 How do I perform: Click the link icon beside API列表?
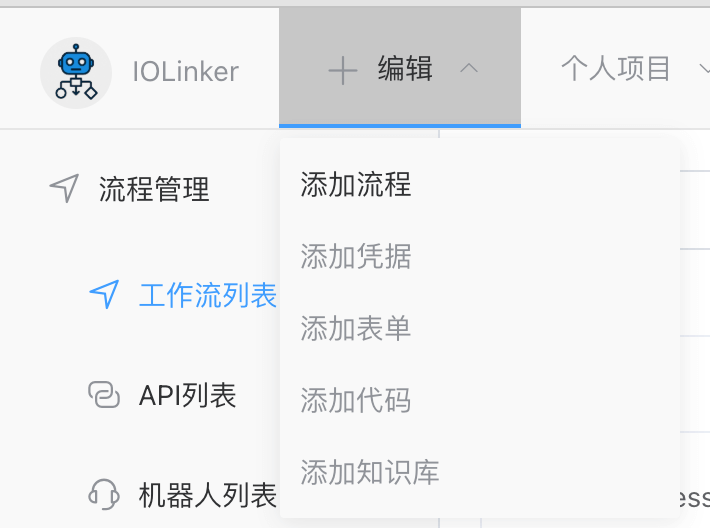(x=104, y=395)
